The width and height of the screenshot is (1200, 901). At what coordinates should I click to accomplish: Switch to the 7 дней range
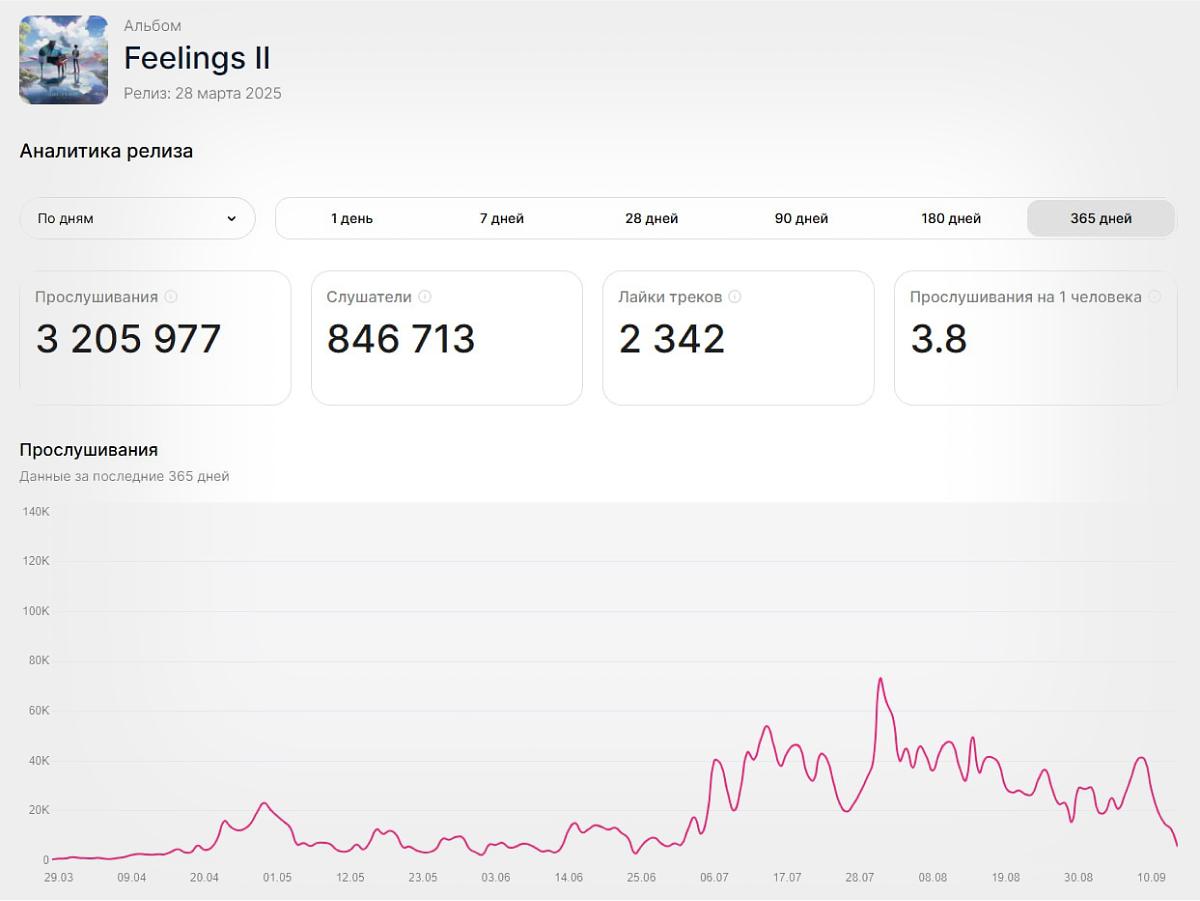tap(502, 218)
